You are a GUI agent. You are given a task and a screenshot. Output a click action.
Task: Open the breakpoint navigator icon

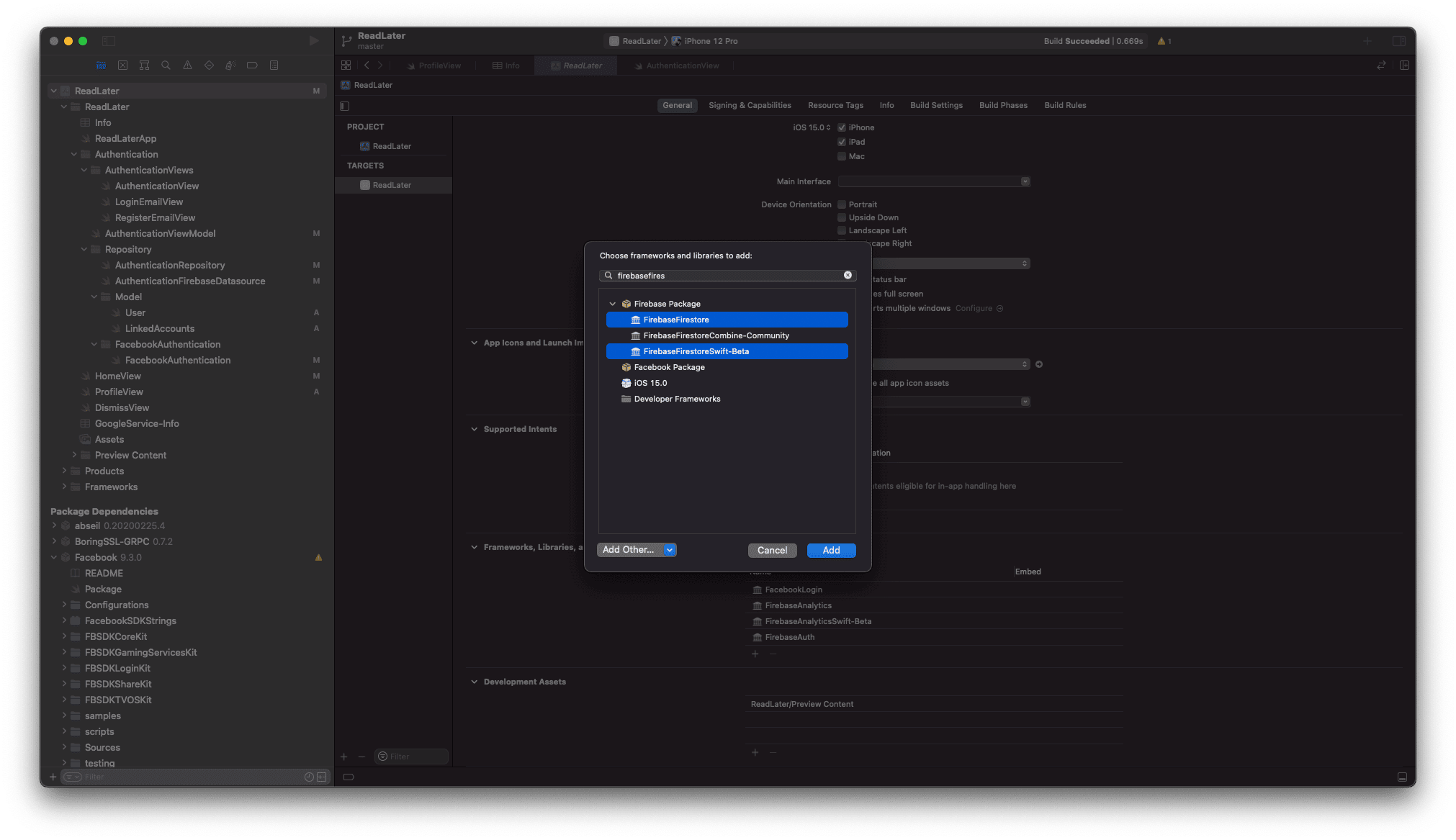click(x=252, y=66)
